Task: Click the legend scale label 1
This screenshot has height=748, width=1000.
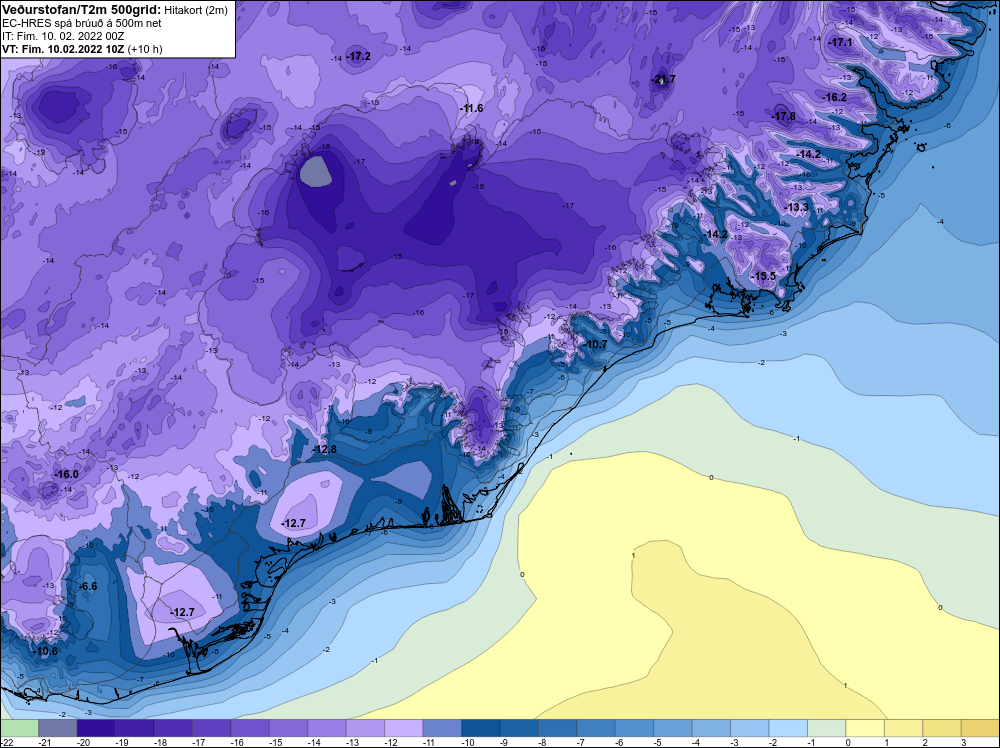Action: tap(887, 743)
